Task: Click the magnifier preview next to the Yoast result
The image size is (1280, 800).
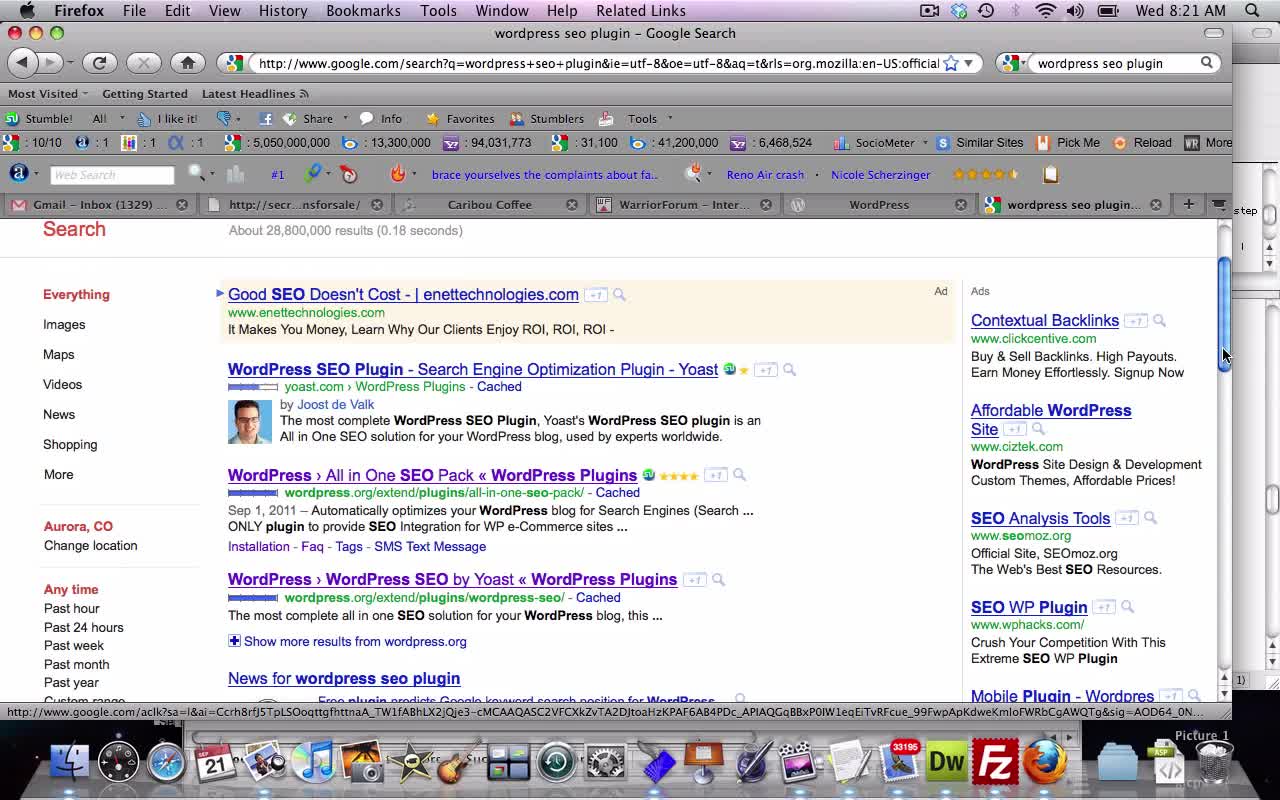Action: tap(789, 370)
